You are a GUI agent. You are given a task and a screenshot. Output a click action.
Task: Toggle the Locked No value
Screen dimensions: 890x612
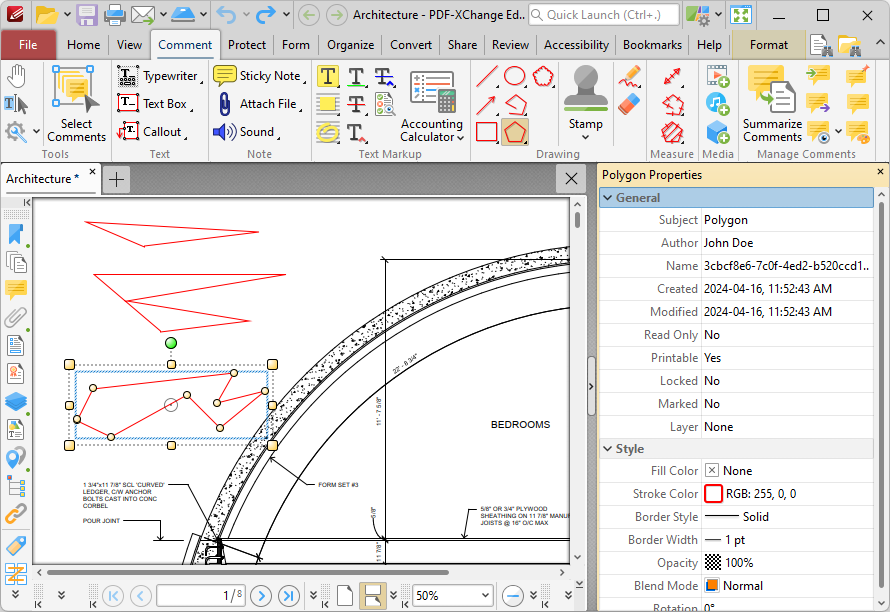[788, 381]
